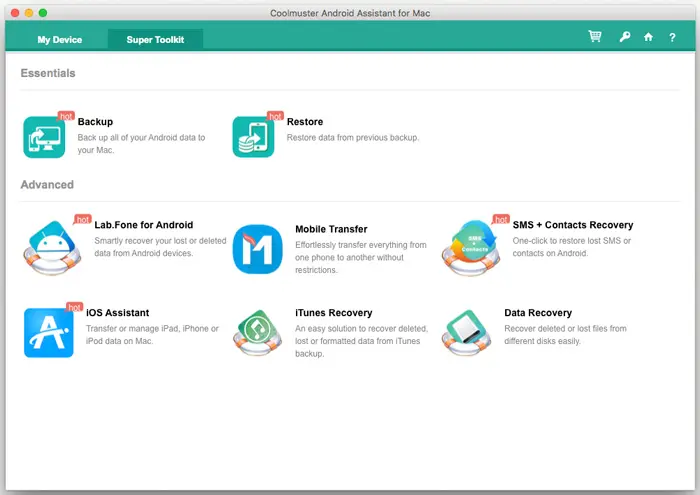This screenshot has height=495, width=700.
Task: Launch the Mobile Transfer icon
Action: (258, 249)
